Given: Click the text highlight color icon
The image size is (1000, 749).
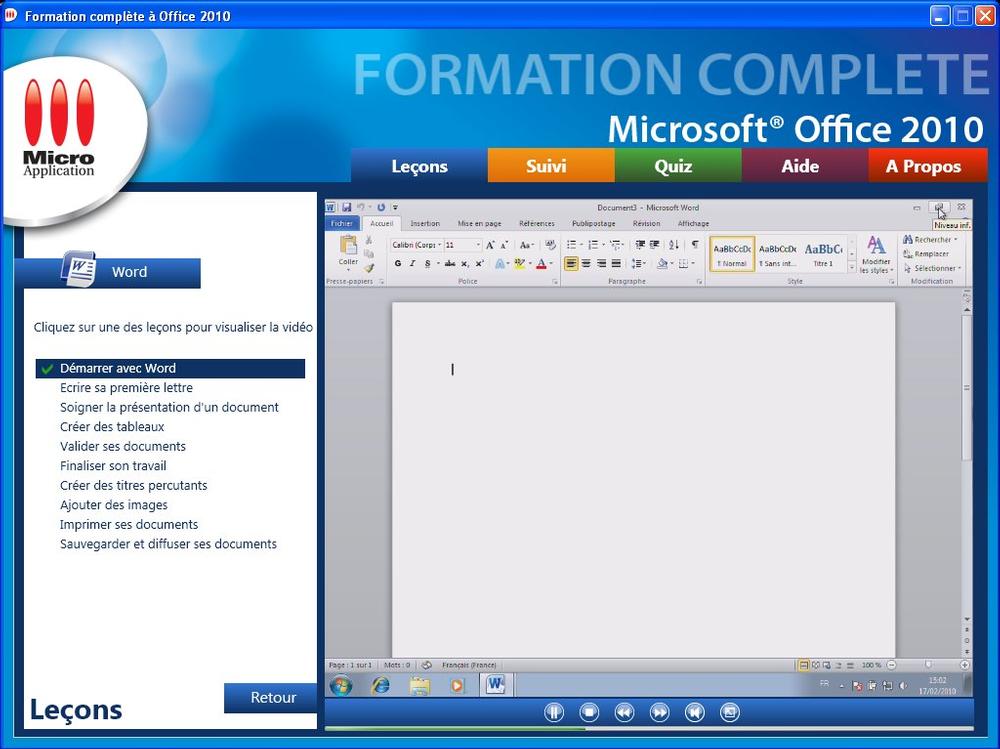Looking at the screenshot, I should click(x=520, y=263).
